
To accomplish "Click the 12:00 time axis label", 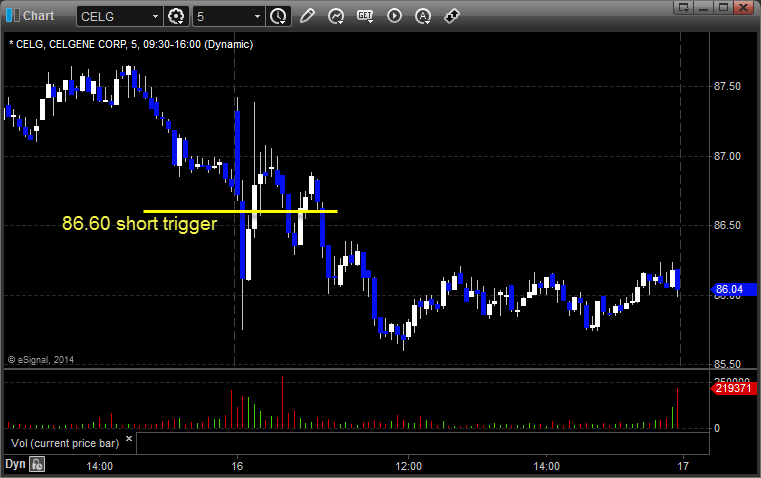I will coord(408,466).
